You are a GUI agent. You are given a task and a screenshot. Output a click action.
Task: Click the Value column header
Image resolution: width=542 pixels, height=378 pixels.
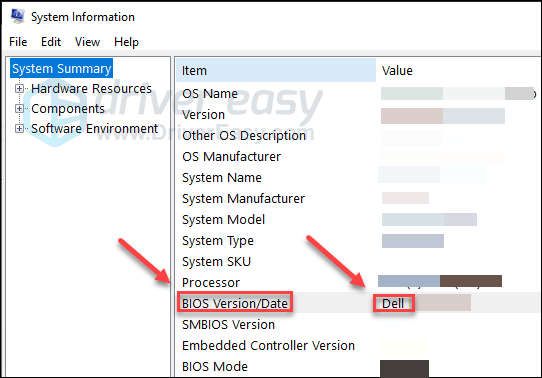[459, 70]
